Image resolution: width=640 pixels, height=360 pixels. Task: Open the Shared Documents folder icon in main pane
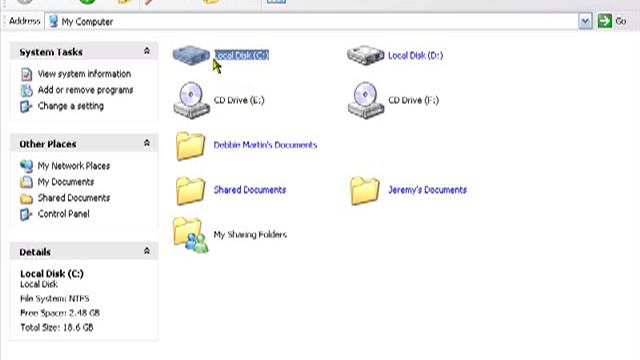[x=190, y=190]
